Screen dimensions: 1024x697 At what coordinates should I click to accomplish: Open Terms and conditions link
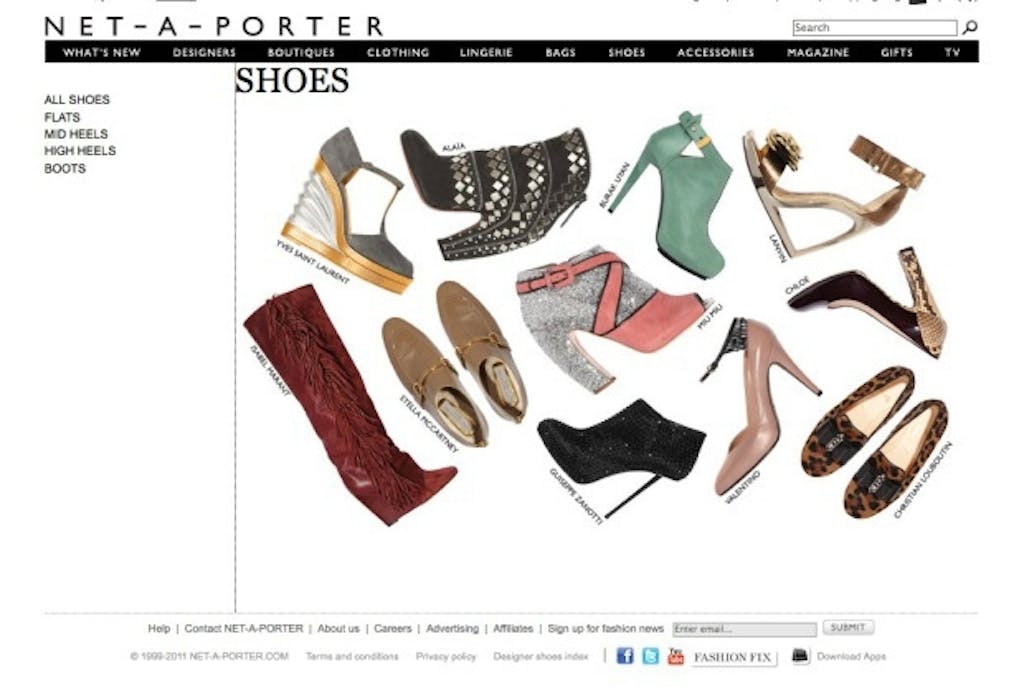(x=352, y=656)
